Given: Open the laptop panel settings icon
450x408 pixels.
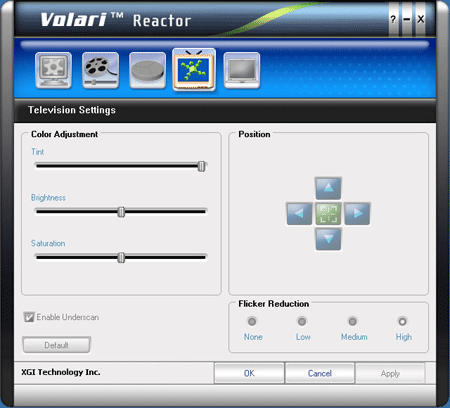Looking at the screenshot, I should pyautogui.click(x=242, y=70).
